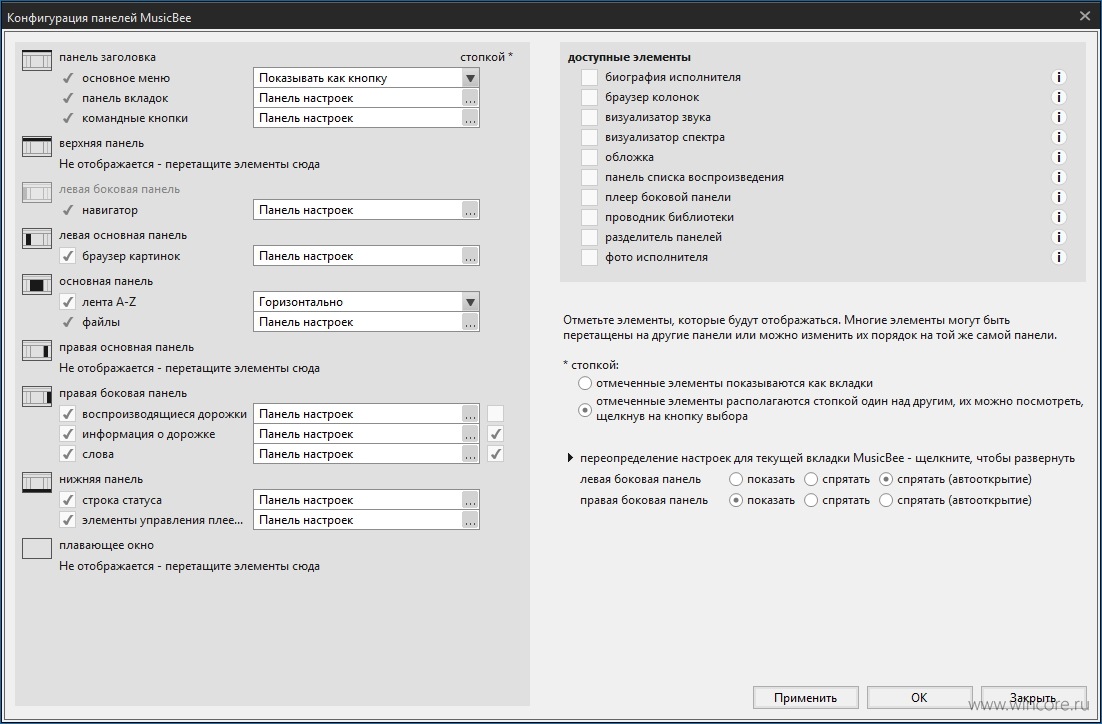The width and height of the screenshot is (1102, 724).
Task: Open settings ellipsis for навигатор
Action: pyautogui.click(x=470, y=210)
